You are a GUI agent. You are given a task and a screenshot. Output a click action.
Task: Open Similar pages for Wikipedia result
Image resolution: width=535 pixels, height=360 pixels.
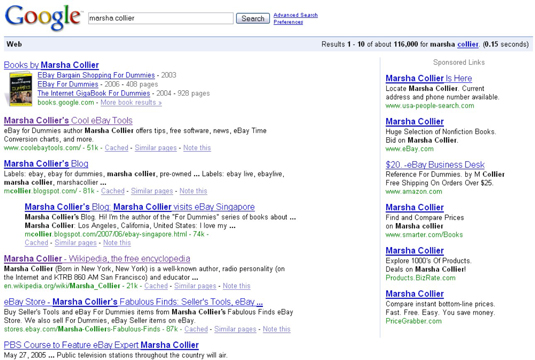coord(195,286)
